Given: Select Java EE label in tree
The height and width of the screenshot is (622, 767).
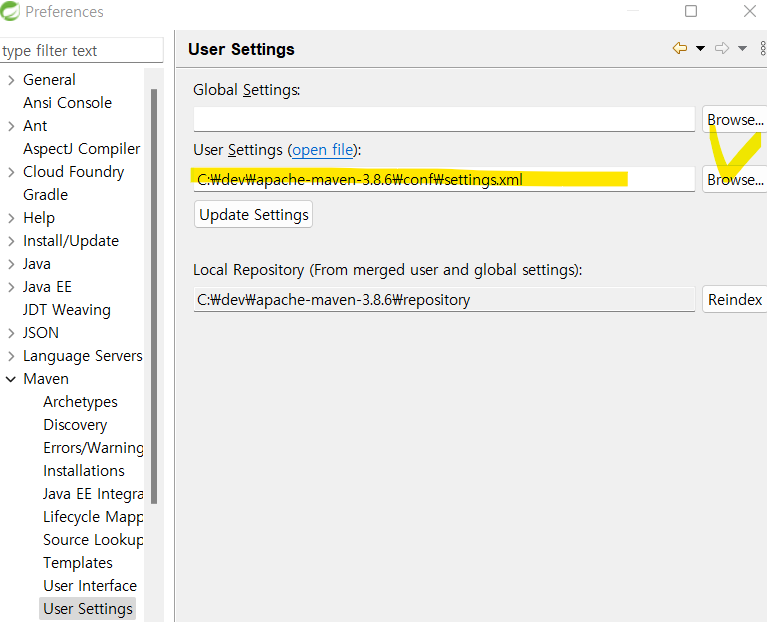Looking at the screenshot, I should click(x=47, y=287).
